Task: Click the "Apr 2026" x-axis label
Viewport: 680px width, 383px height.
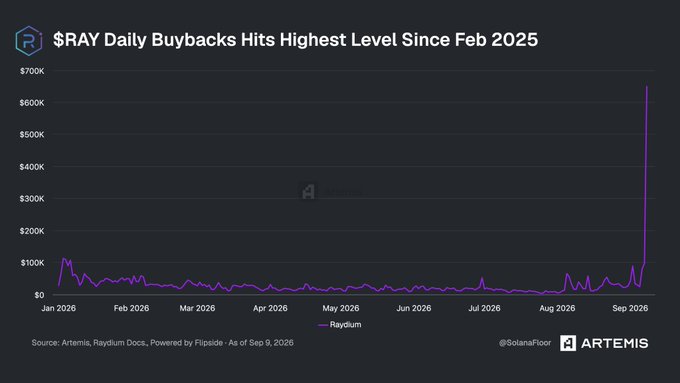Action: tap(270, 308)
